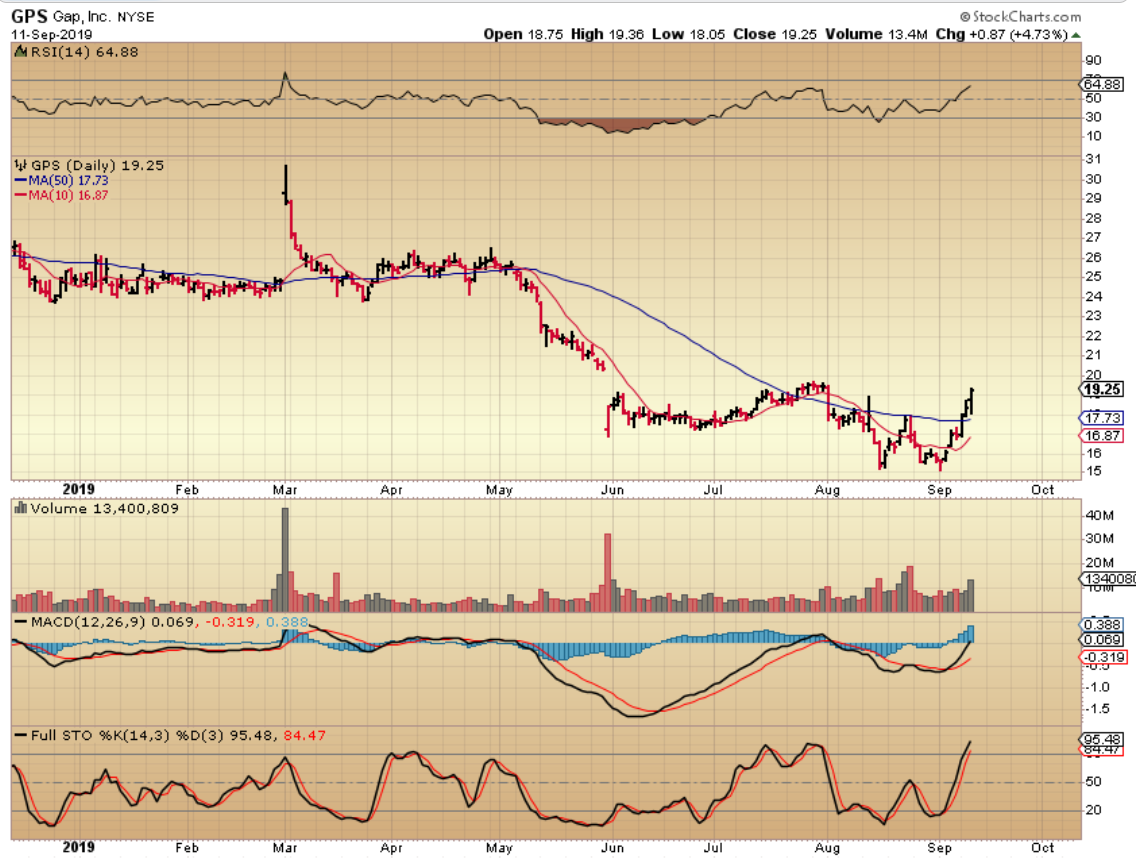Click the 19.25 price axis tag

click(x=1101, y=390)
